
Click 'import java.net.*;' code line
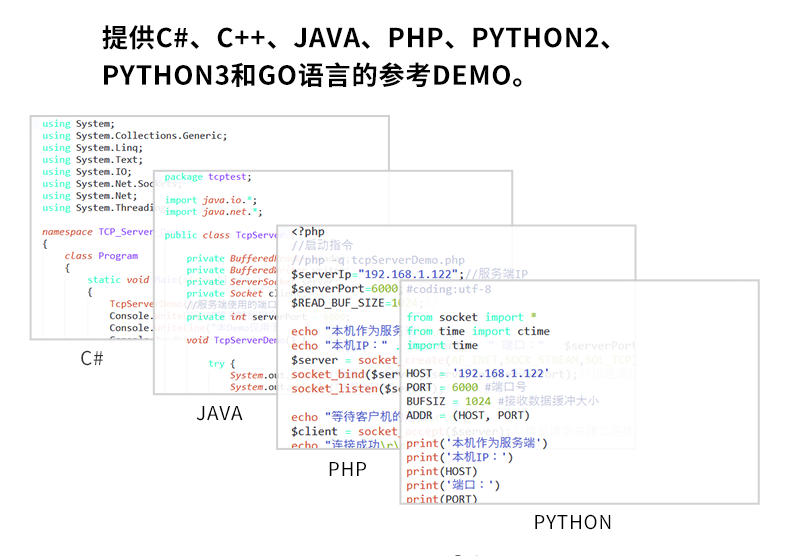pos(213,212)
